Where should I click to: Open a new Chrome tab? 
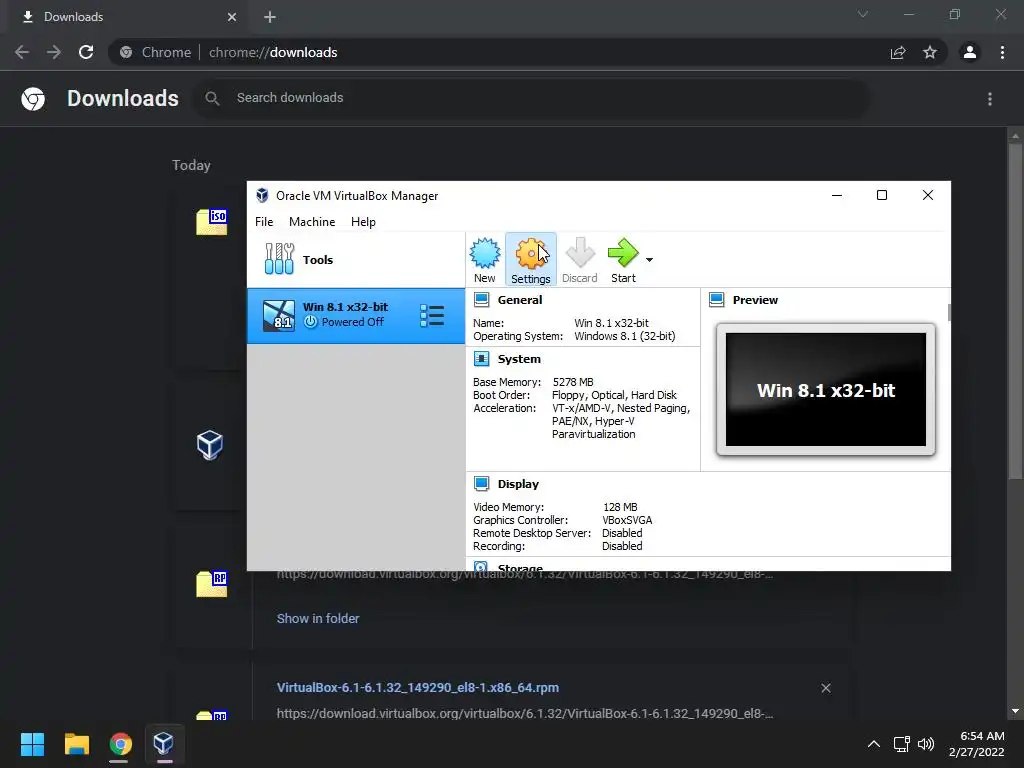tap(270, 17)
